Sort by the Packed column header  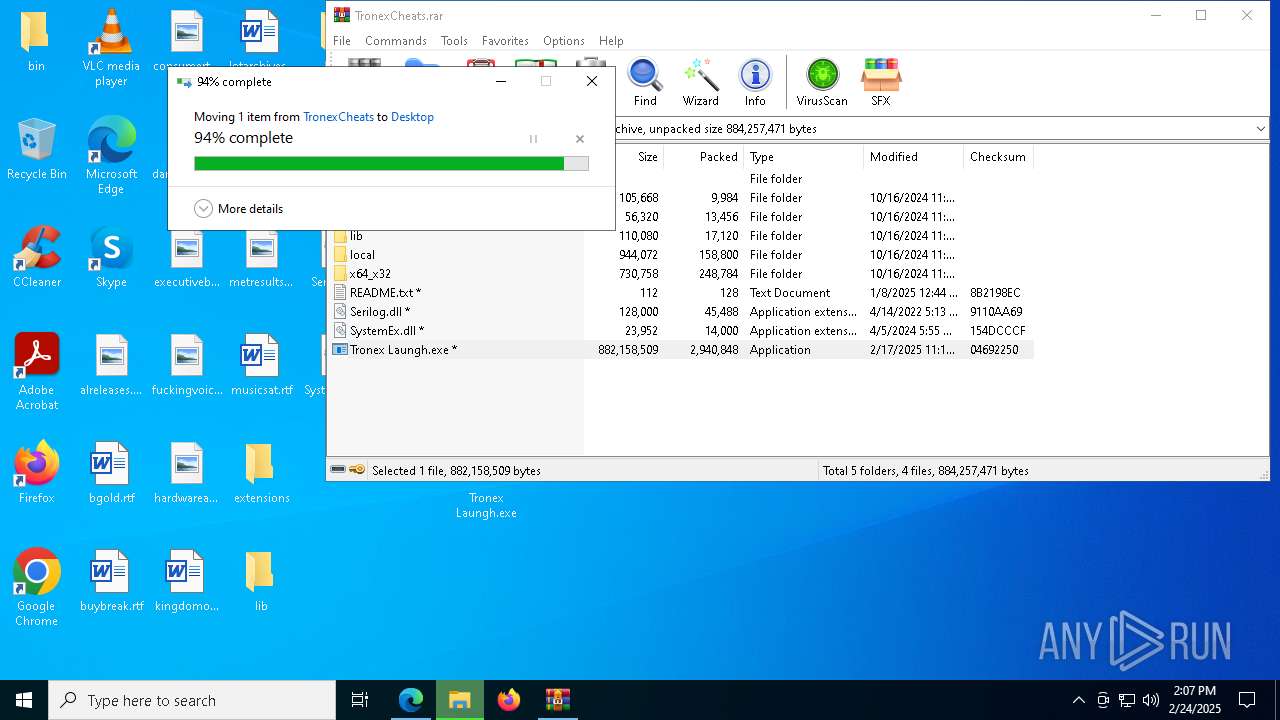[x=704, y=157]
